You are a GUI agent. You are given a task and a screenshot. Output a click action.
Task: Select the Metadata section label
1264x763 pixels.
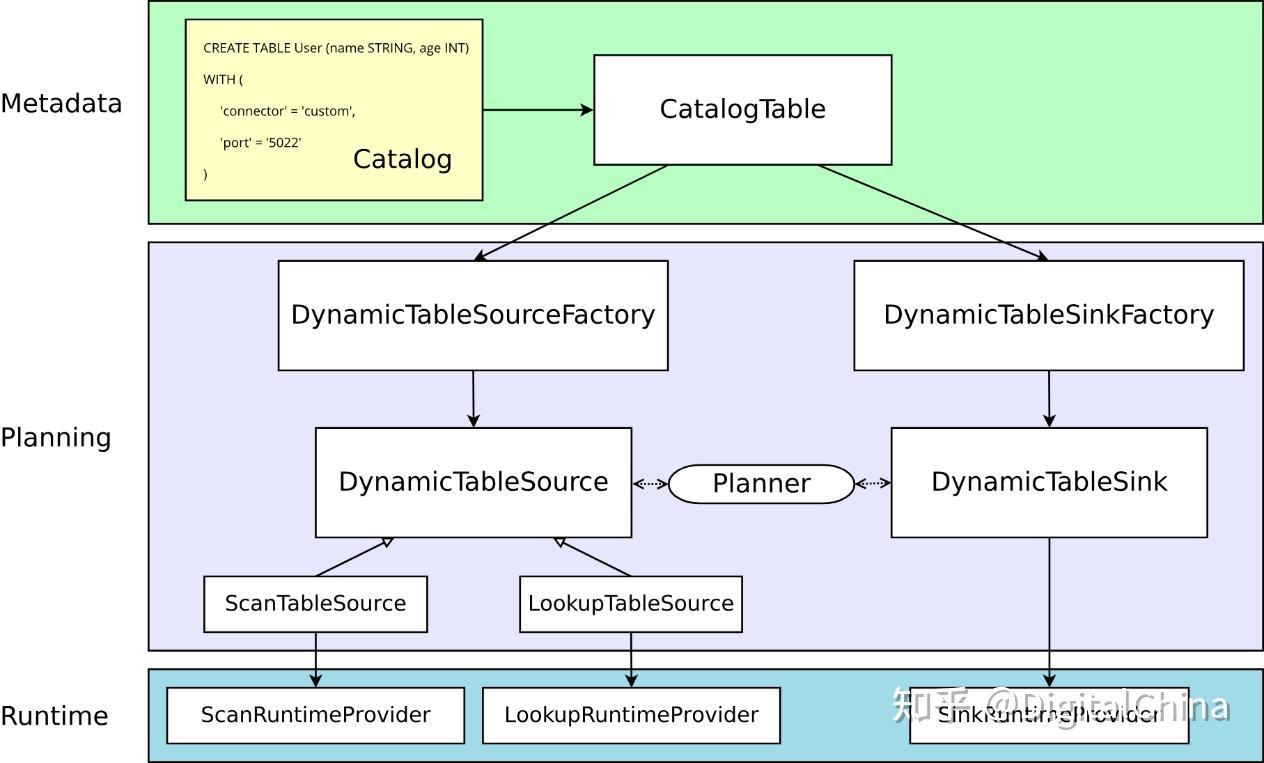(62, 102)
